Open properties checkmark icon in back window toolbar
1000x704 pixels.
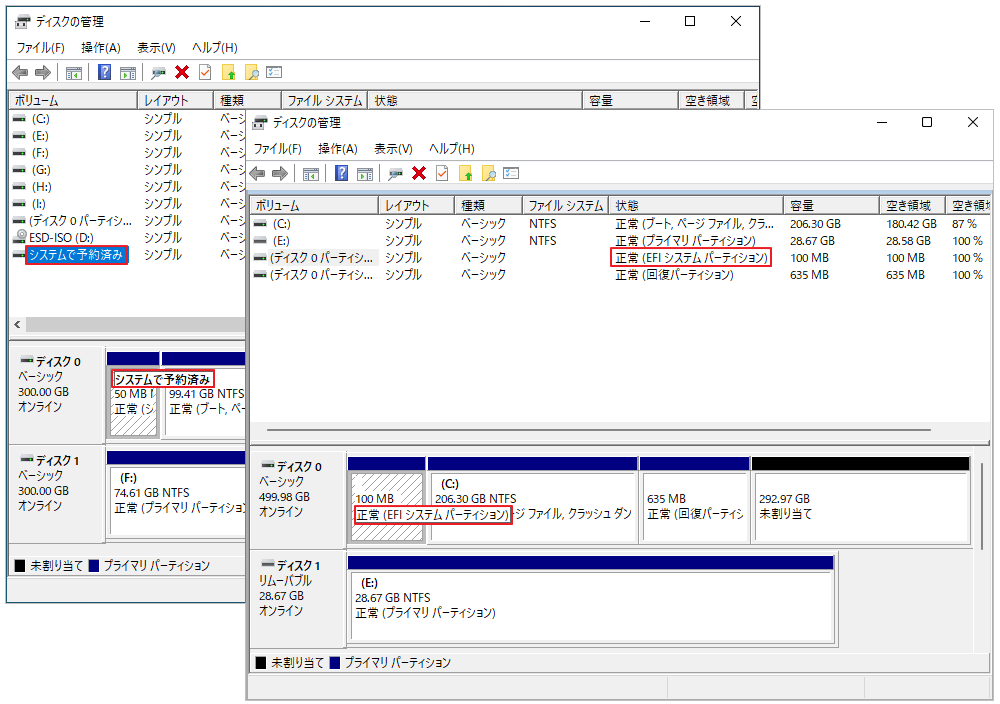coord(205,73)
